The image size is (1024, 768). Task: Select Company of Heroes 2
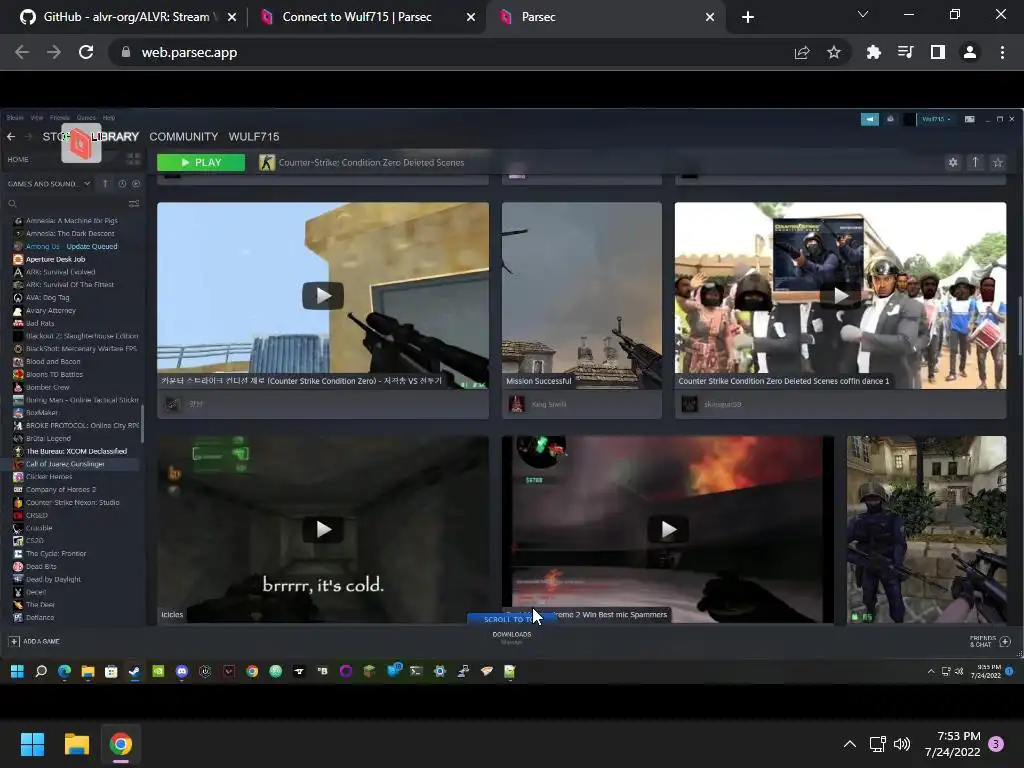point(61,489)
